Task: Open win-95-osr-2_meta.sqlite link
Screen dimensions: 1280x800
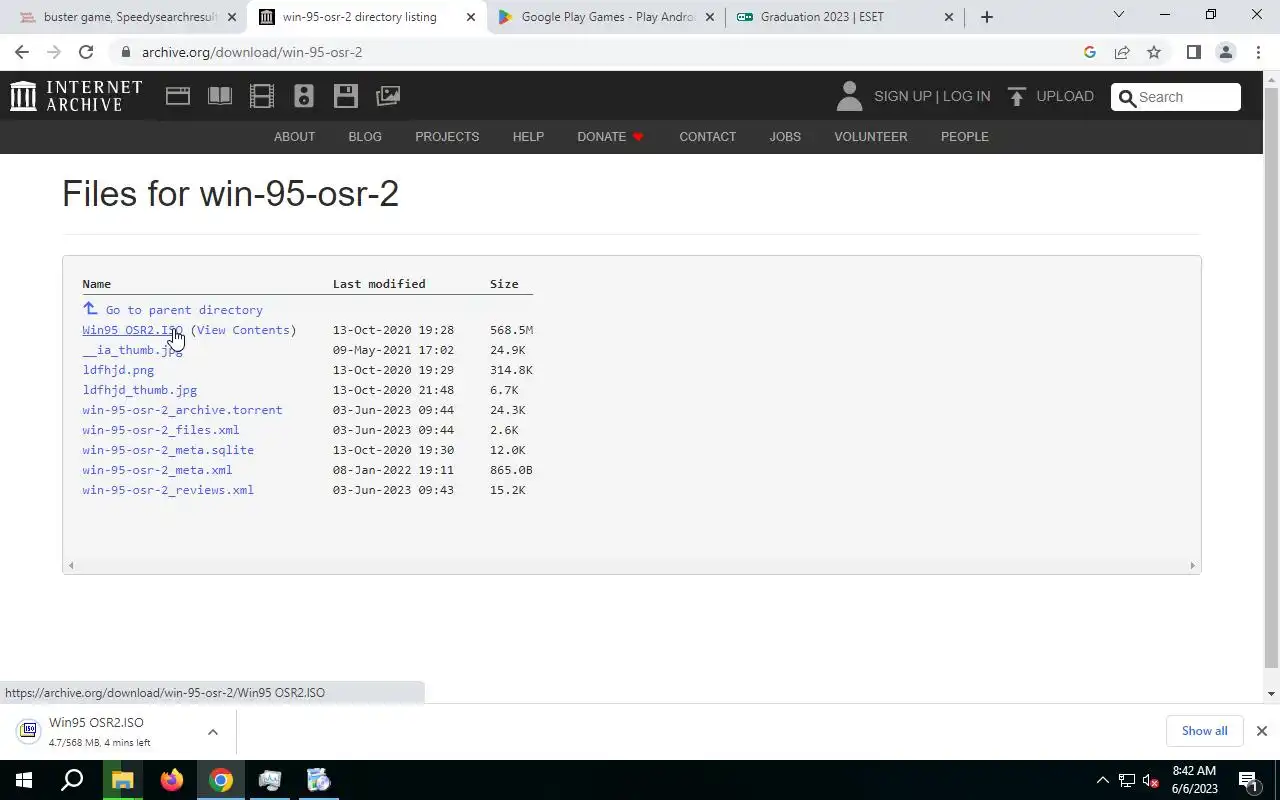Action: tap(168, 450)
